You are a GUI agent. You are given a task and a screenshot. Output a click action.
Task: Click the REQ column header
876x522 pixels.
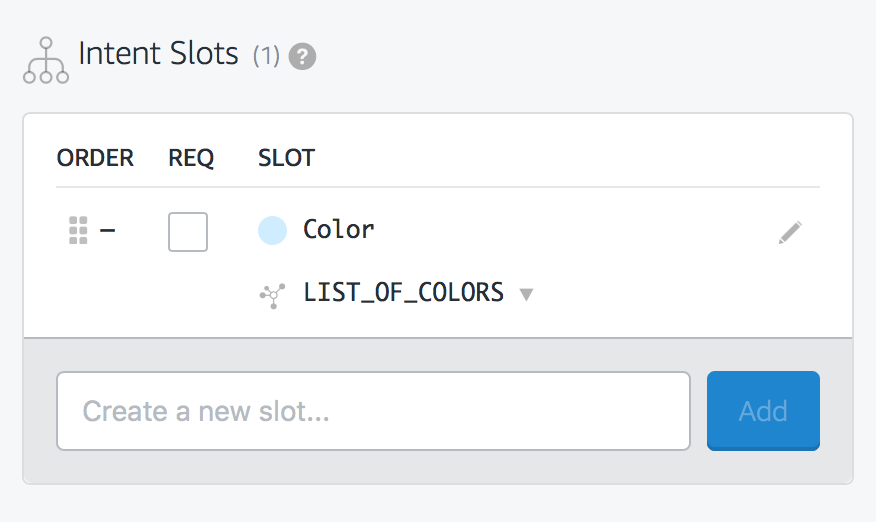191,158
